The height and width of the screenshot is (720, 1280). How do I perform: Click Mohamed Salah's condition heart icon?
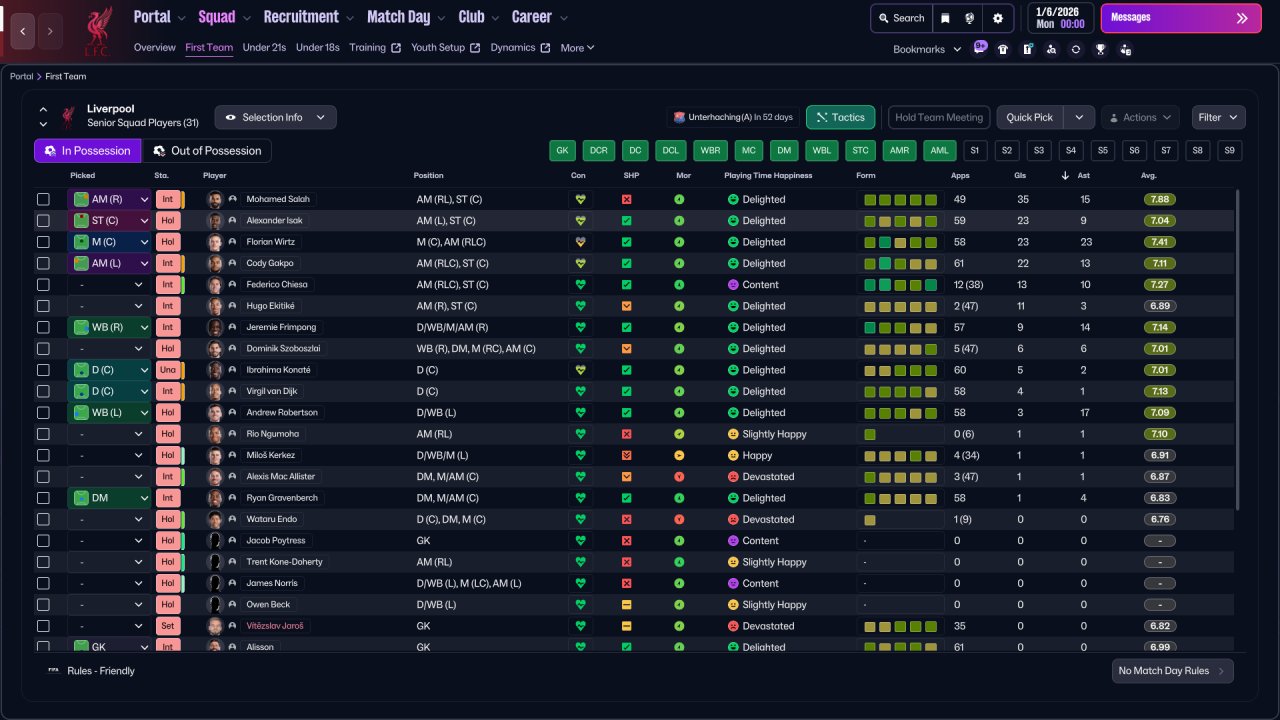[x=579, y=199]
